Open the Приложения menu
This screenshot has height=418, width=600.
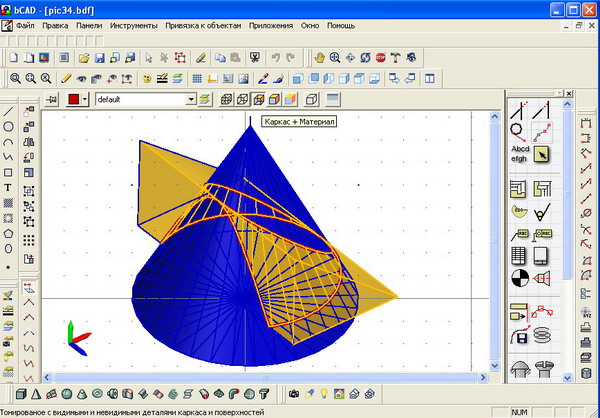pyautogui.click(x=270, y=23)
